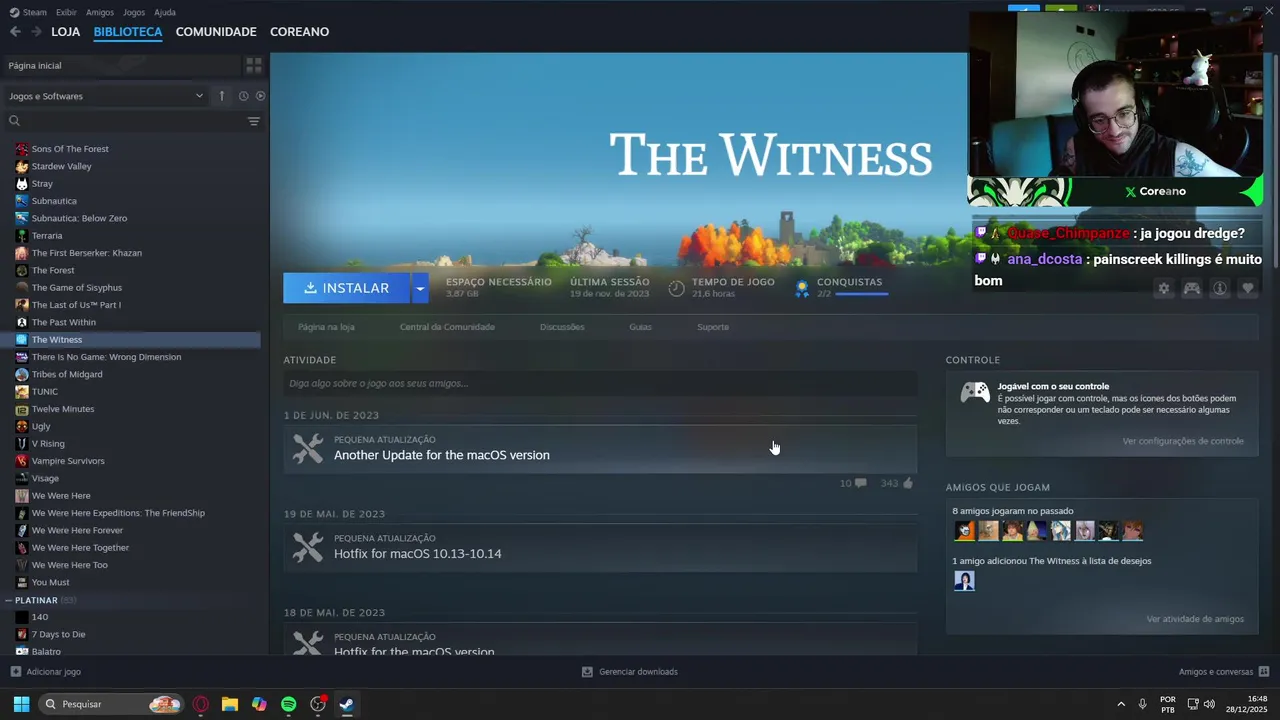The height and width of the screenshot is (720, 1280).
Task: Click the achievements ribbon icon
Action: [801, 288]
